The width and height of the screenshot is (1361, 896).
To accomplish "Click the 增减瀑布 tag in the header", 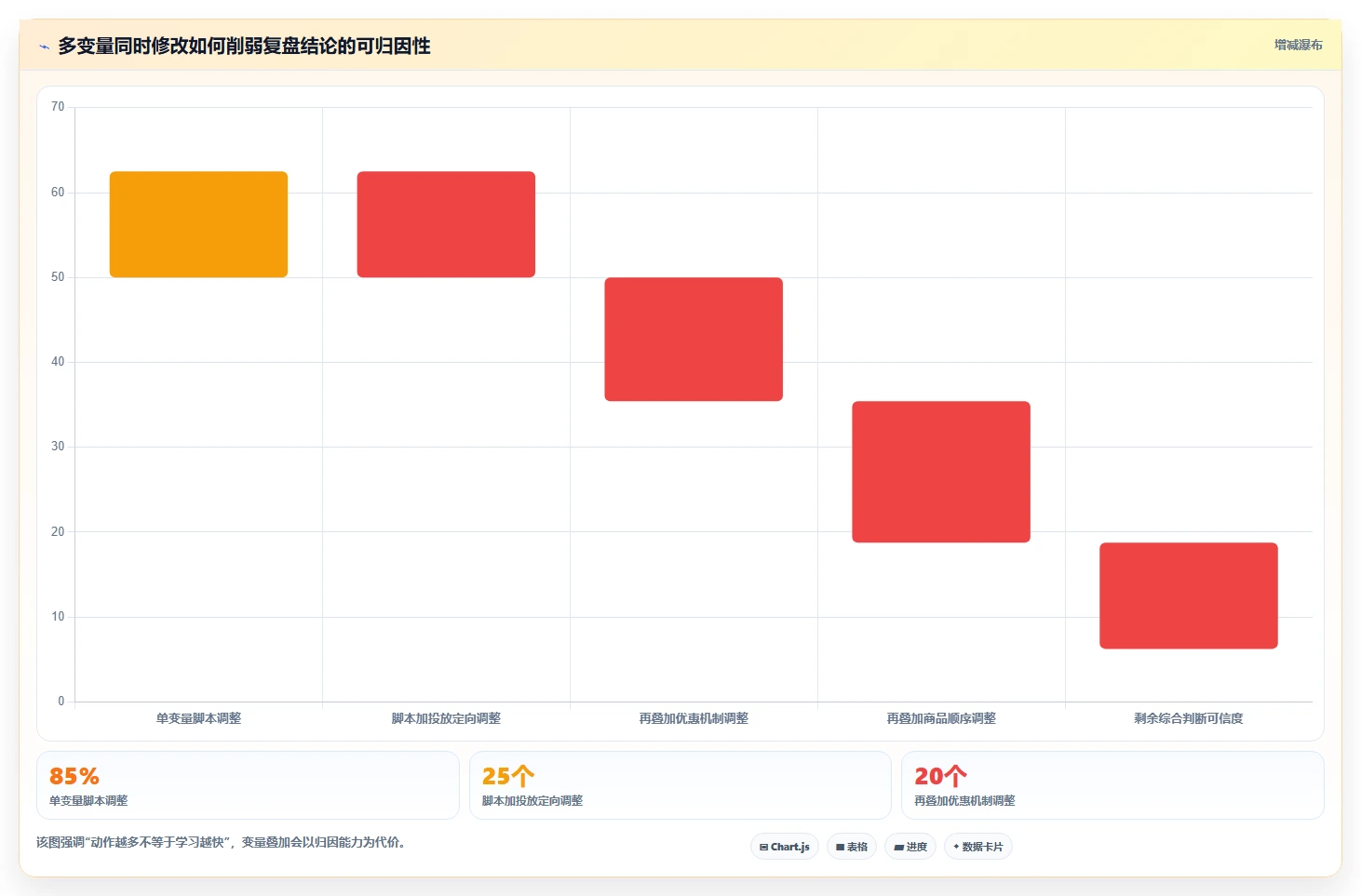I will point(1298,45).
